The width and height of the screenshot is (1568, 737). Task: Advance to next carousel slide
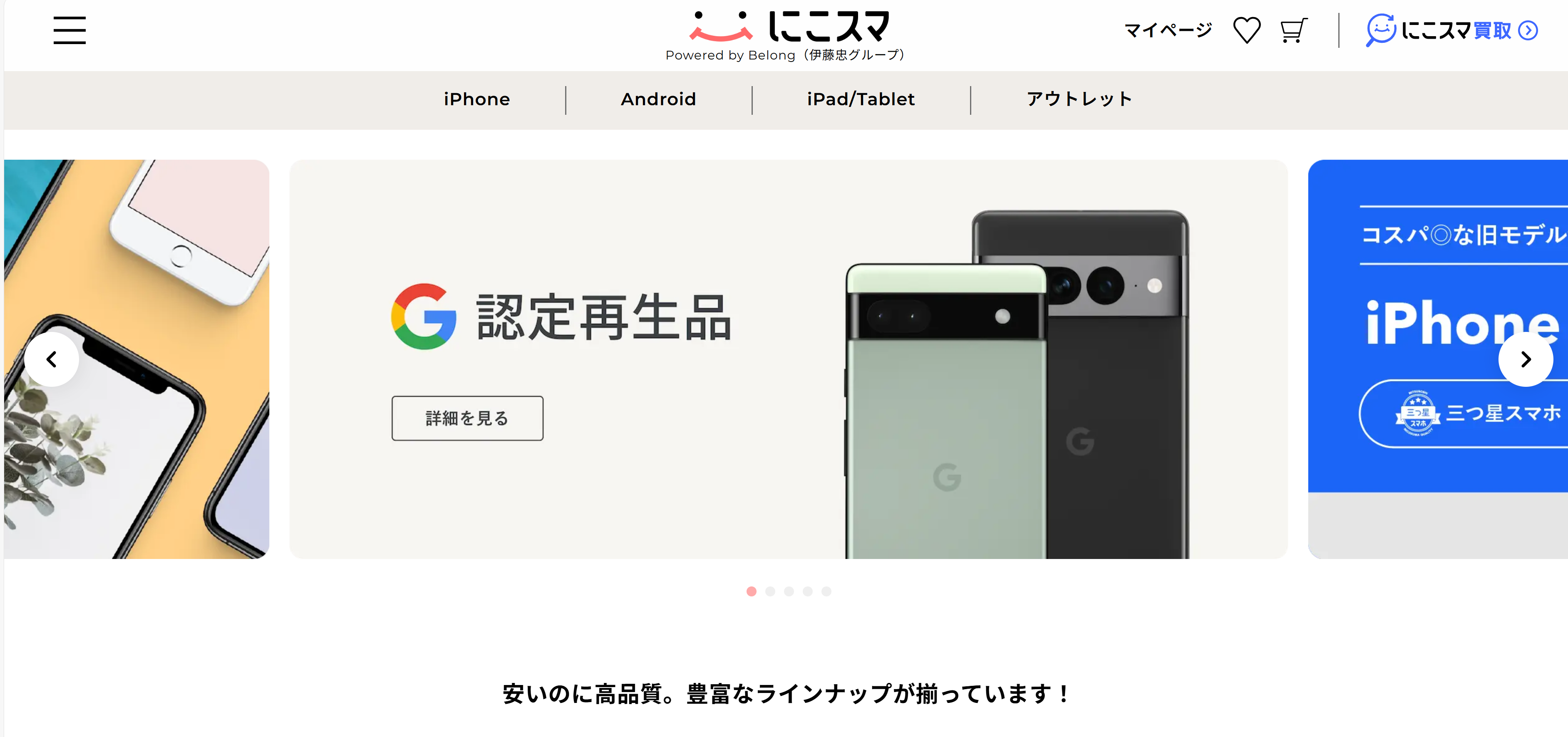(x=1526, y=360)
